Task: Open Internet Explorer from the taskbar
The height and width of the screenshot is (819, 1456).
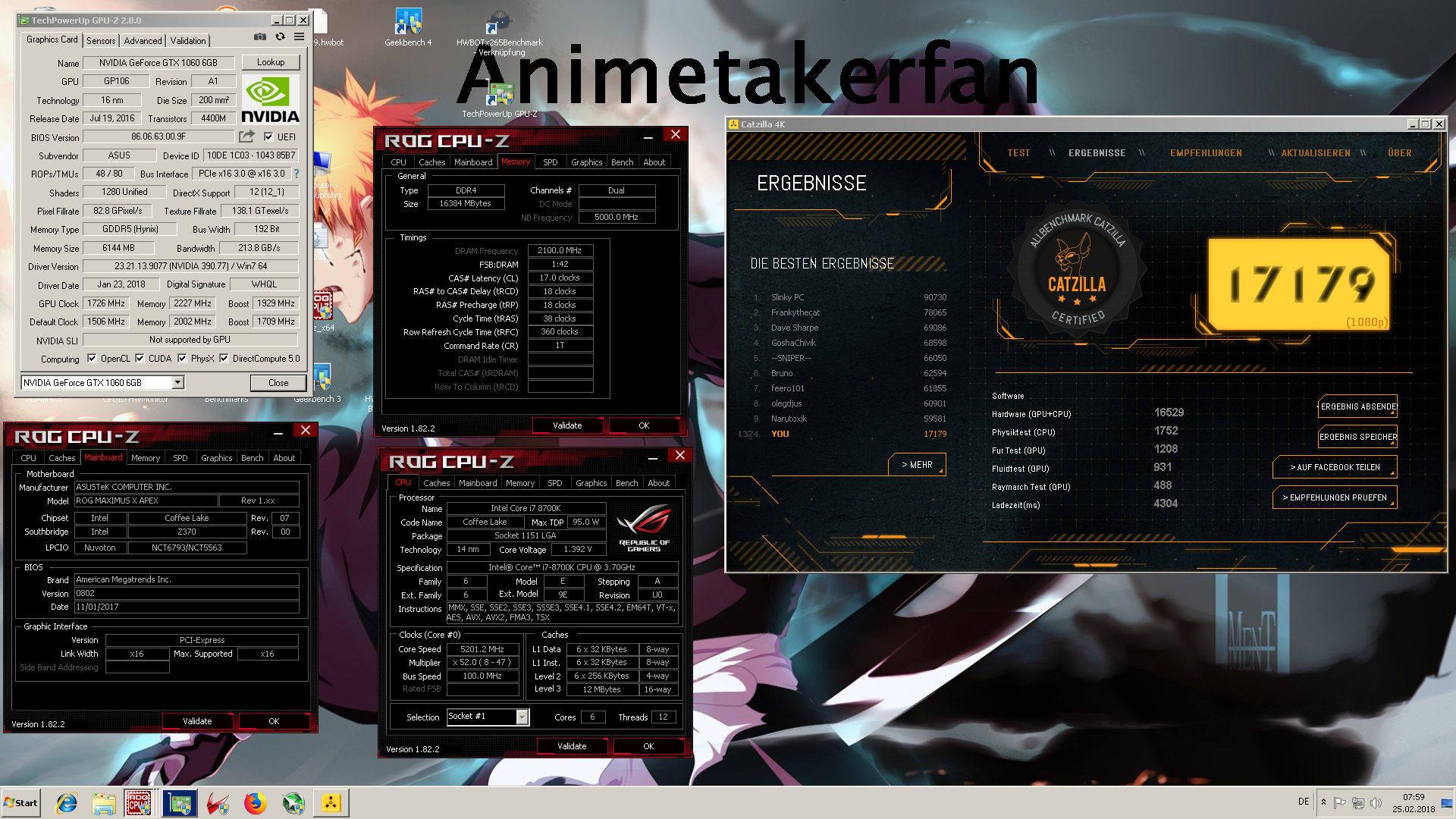Action: click(67, 803)
